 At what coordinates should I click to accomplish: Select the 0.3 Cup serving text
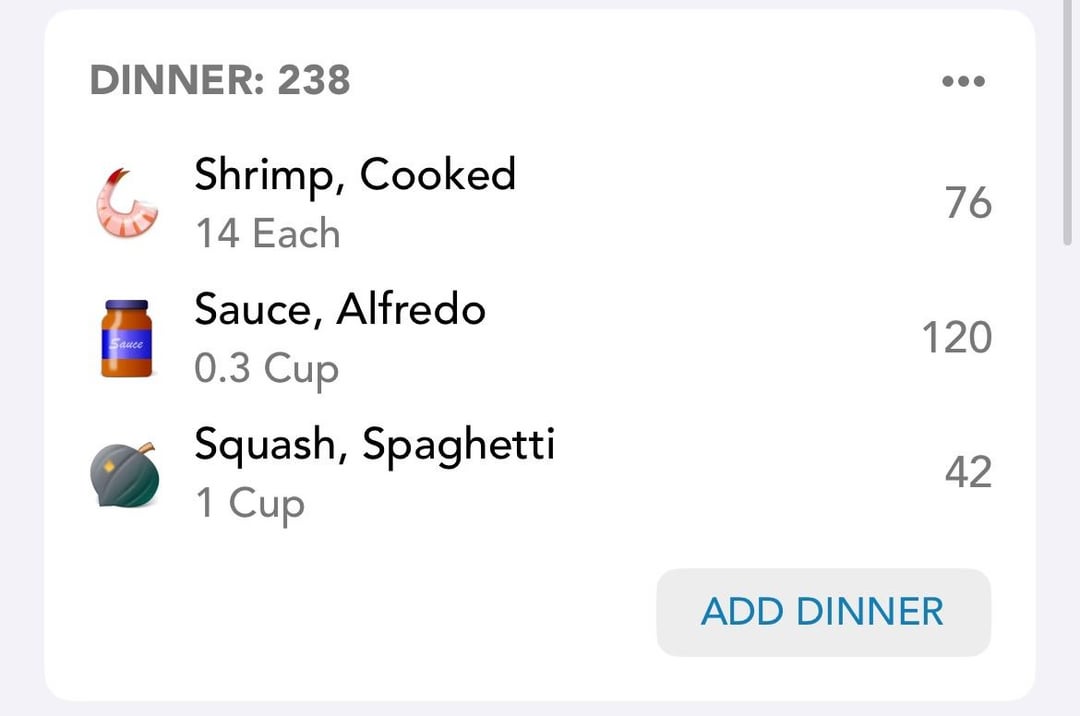[267, 370]
